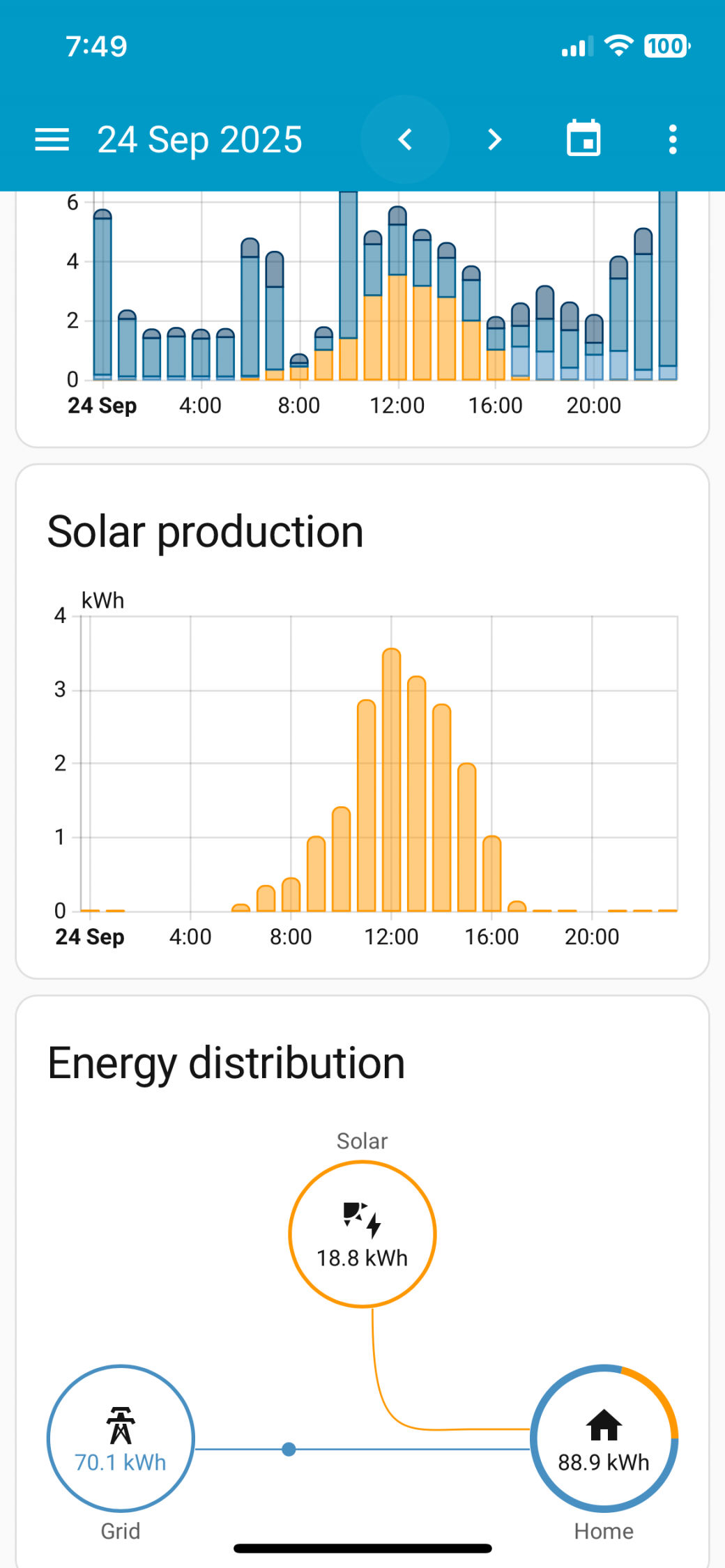Tap the Solar 18.8 kWh circle

point(362,1233)
